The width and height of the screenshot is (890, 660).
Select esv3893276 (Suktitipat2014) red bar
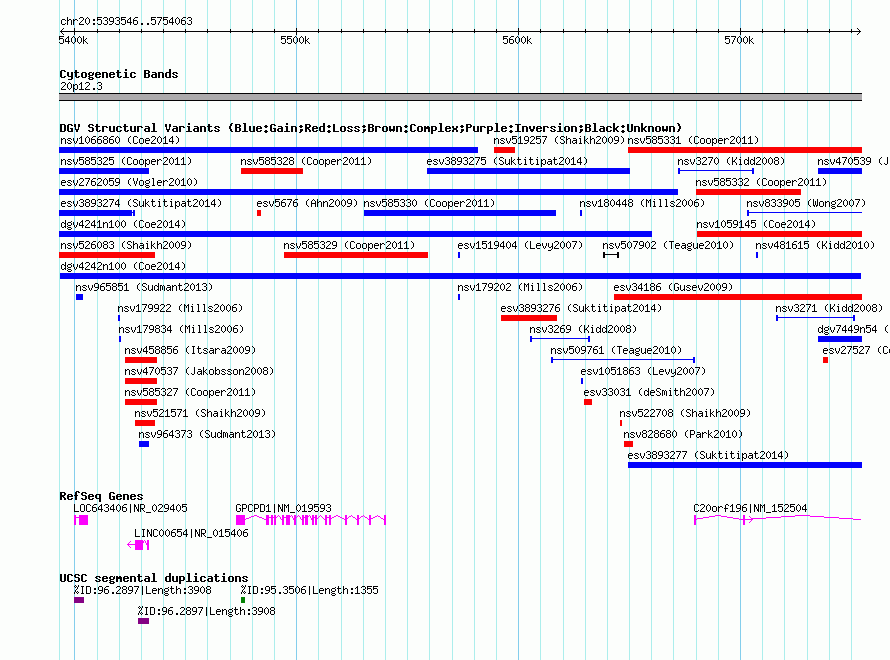pyautogui.click(x=529, y=318)
